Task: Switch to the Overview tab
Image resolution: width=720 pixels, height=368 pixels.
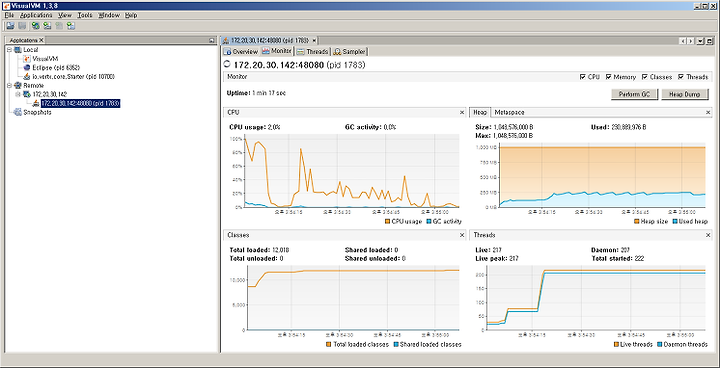Action: pyautogui.click(x=241, y=51)
